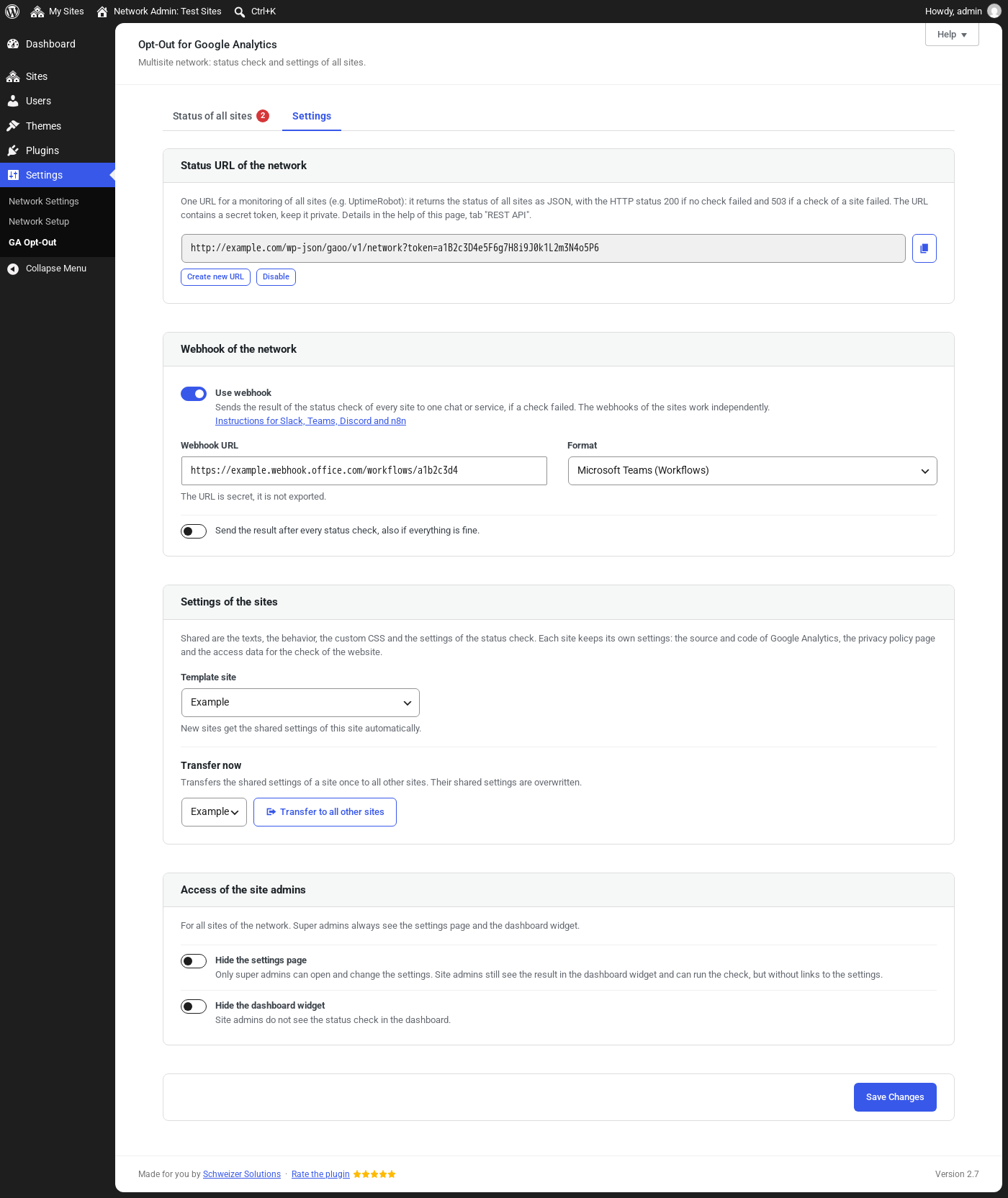The image size is (1008, 1198).
Task: Toggle Hide the dashboard widget switch
Action: 194,1006
